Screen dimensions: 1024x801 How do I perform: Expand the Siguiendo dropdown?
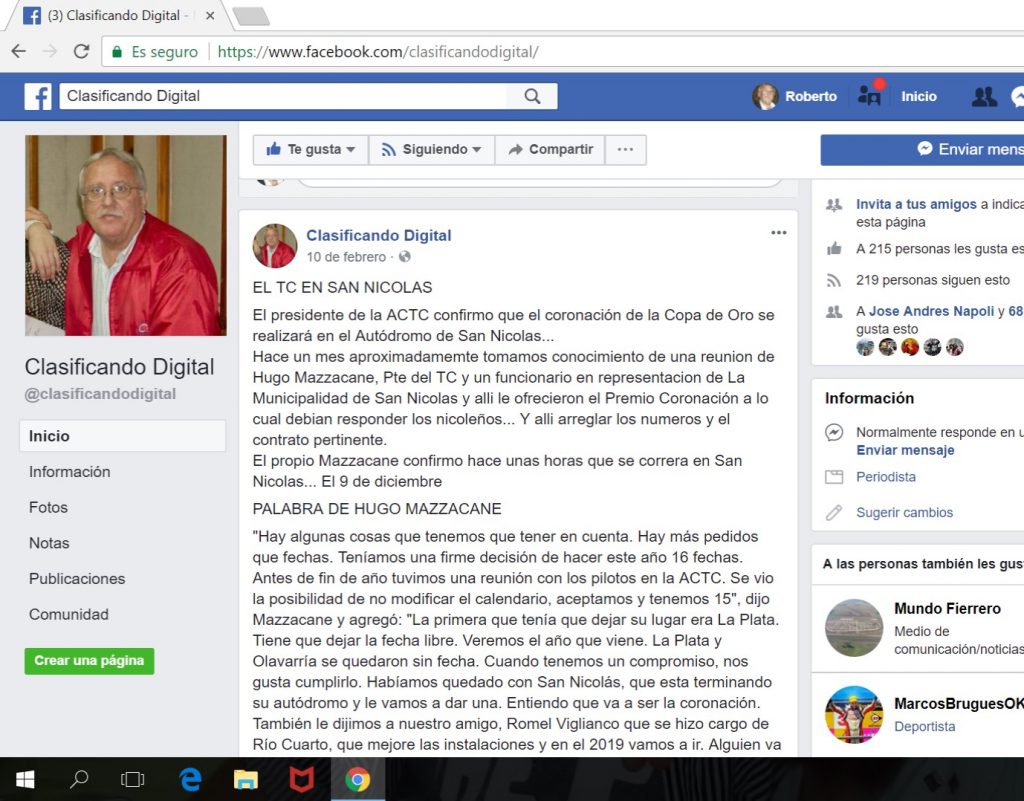click(432, 149)
